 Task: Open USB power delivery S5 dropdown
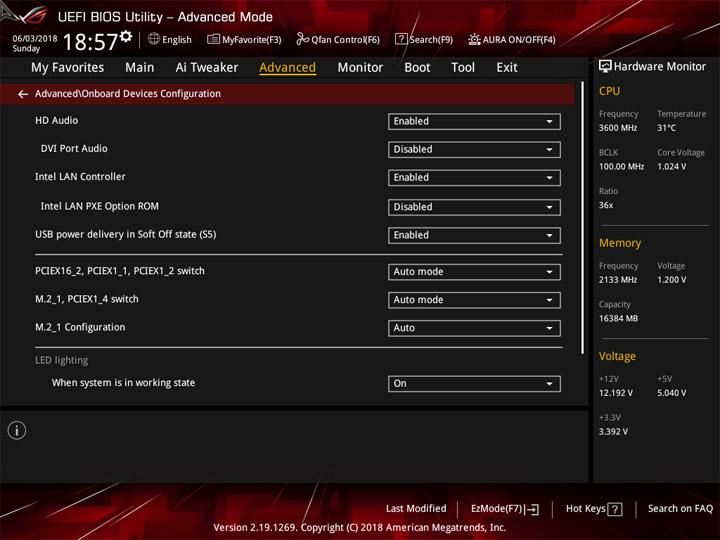click(474, 235)
